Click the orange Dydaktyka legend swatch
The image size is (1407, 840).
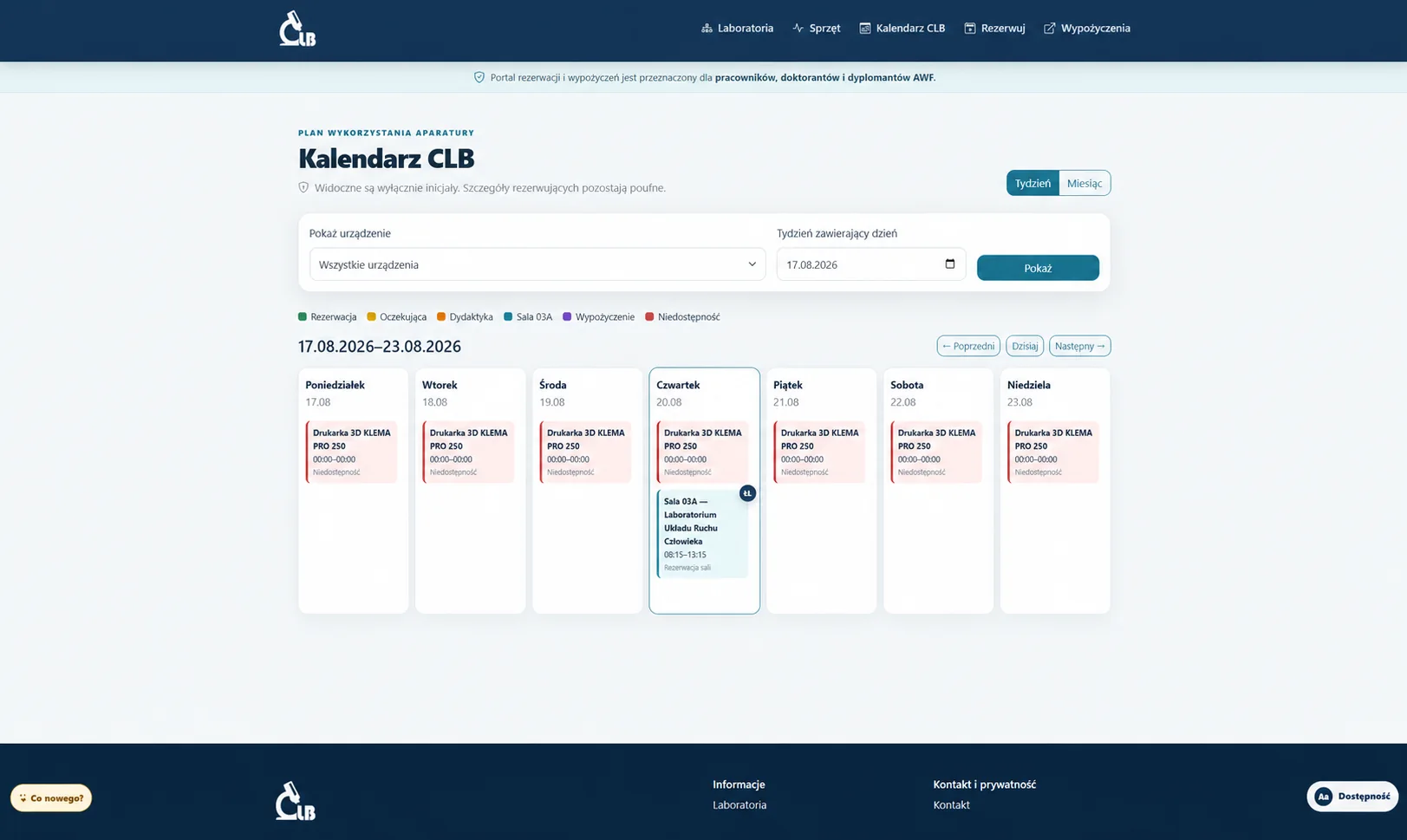(x=441, y=316)
